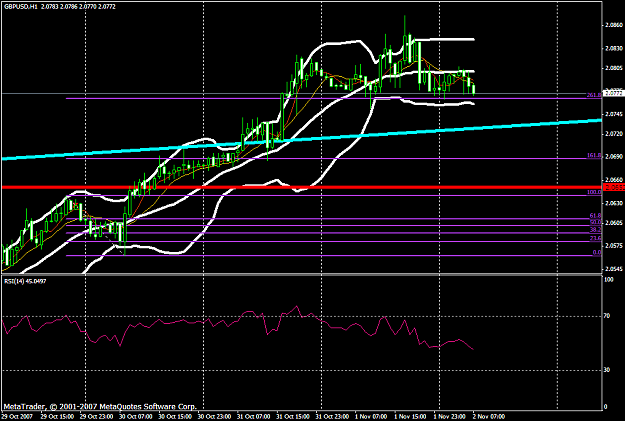Select the 100.0 Fibonacci level label

pyautogui.click(x=594, y=192)
